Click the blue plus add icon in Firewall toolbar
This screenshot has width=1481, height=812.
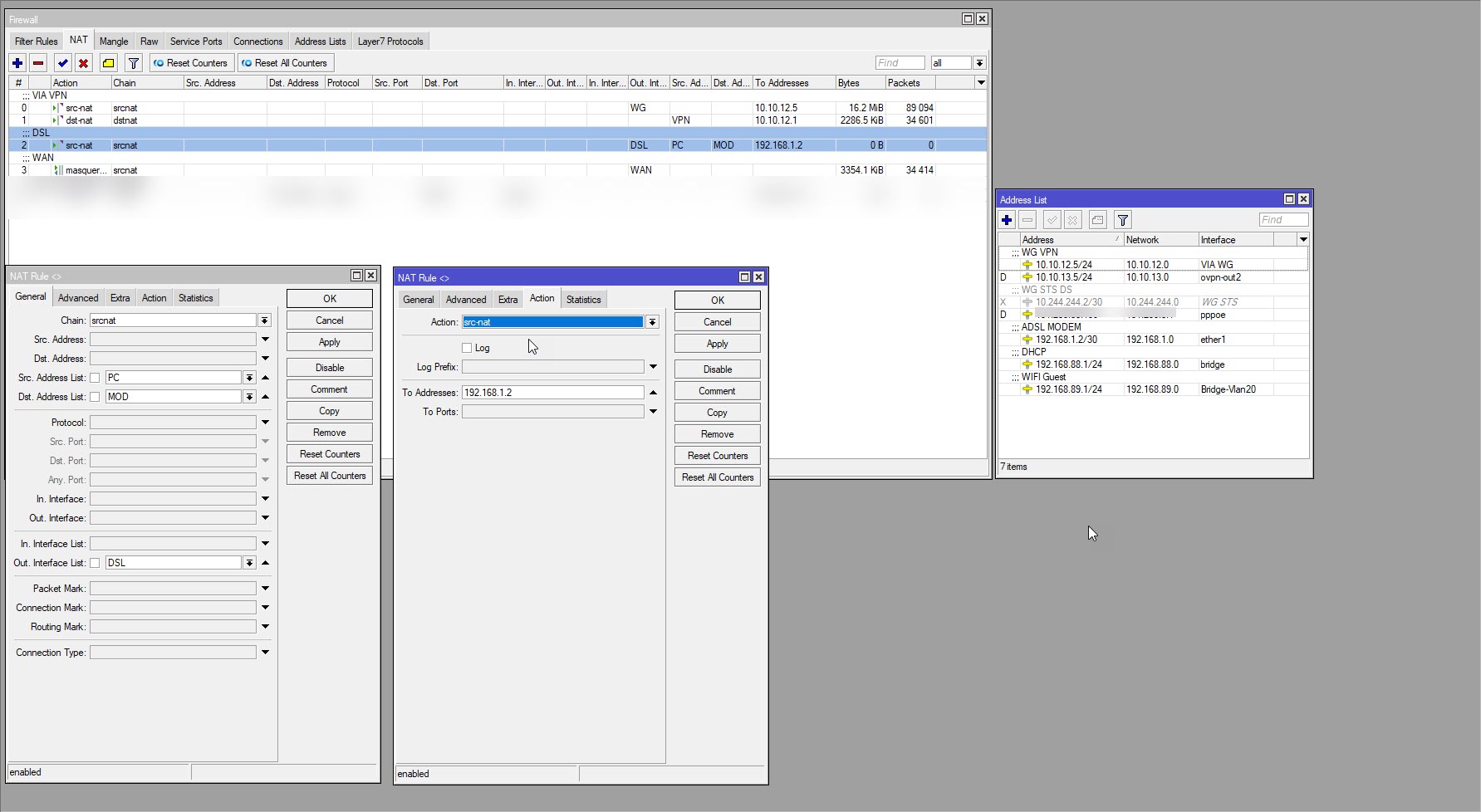(x=17, y=63)
